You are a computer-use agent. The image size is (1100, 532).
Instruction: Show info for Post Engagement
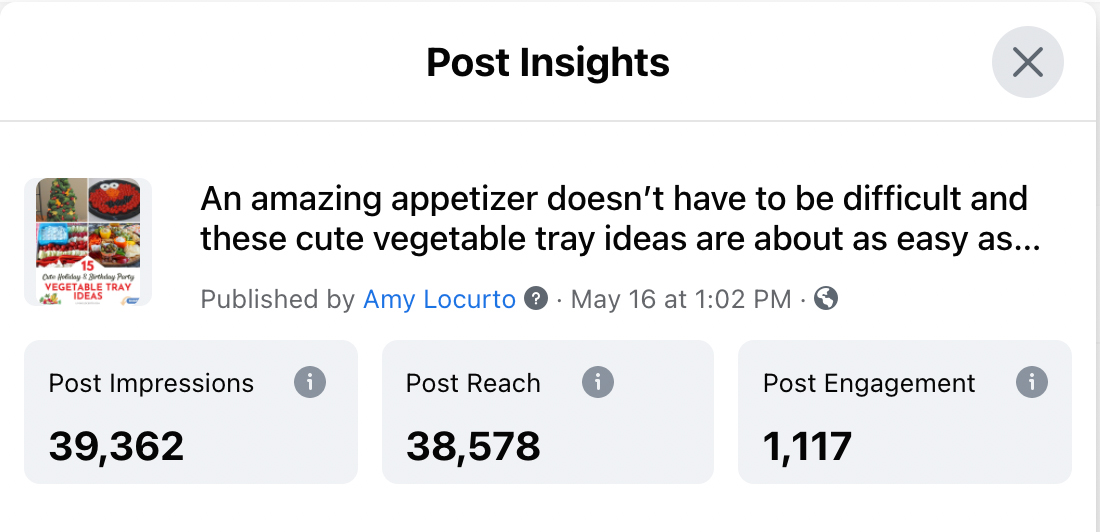(x=1032, y=383)
